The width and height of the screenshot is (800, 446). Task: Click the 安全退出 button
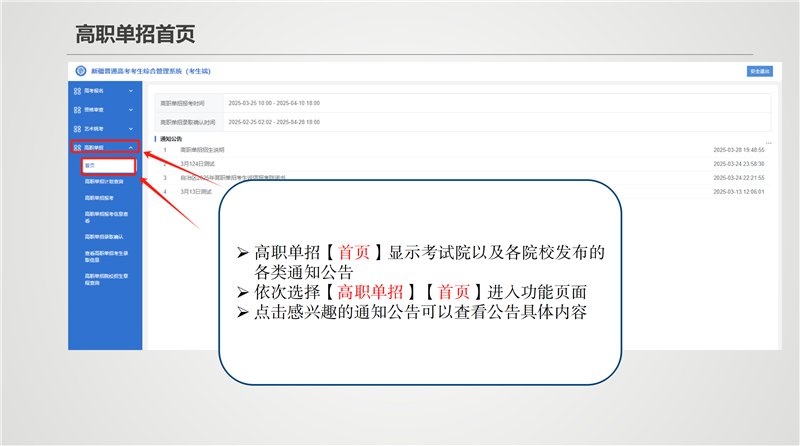tap(760, 71)
